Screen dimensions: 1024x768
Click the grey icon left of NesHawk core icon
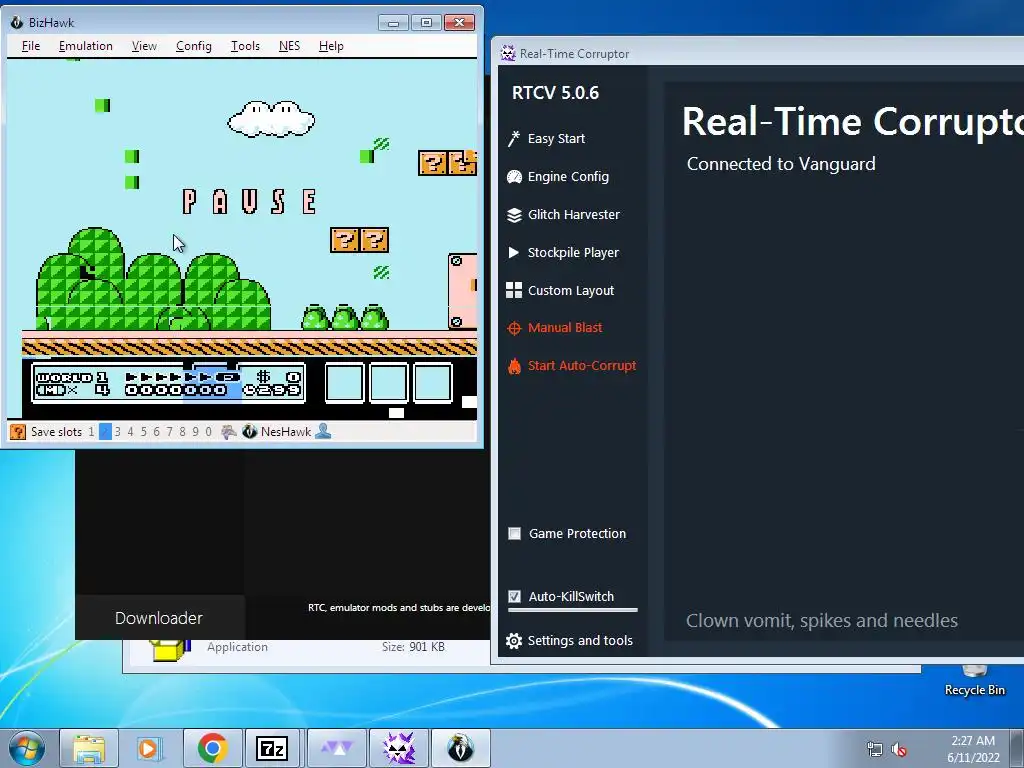tap(229, 432)
